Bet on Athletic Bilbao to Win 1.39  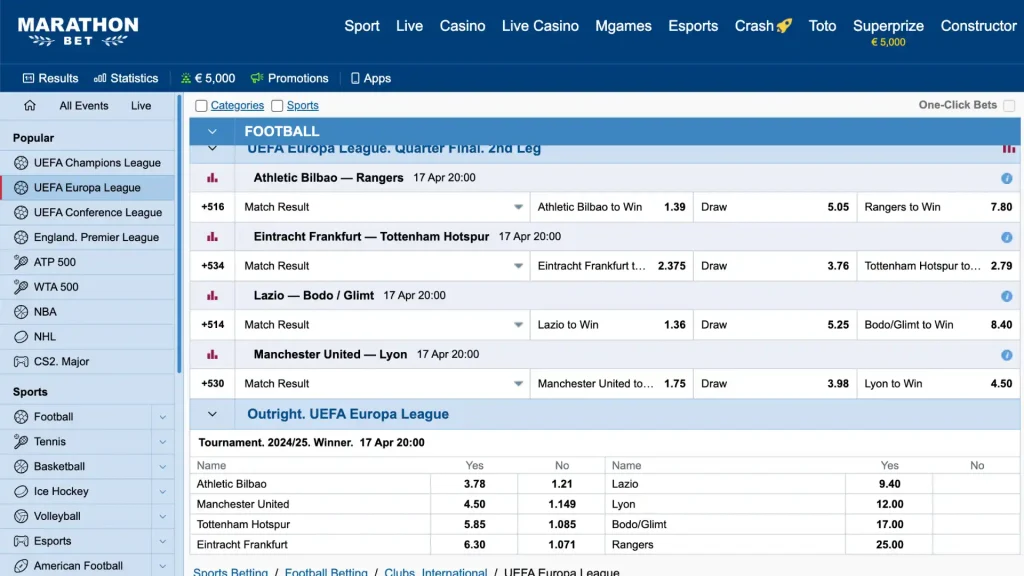(x=611, y=207)
